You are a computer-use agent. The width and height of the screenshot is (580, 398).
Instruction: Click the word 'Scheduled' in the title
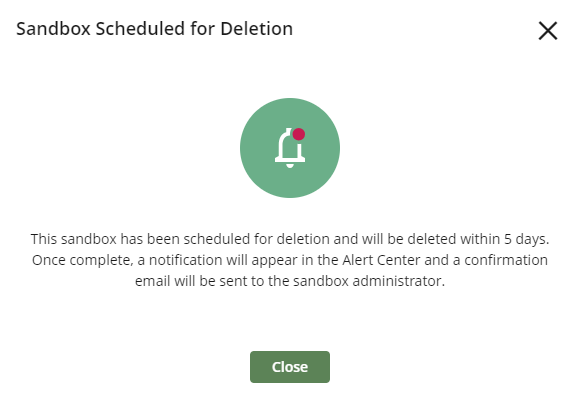(141, 29)
